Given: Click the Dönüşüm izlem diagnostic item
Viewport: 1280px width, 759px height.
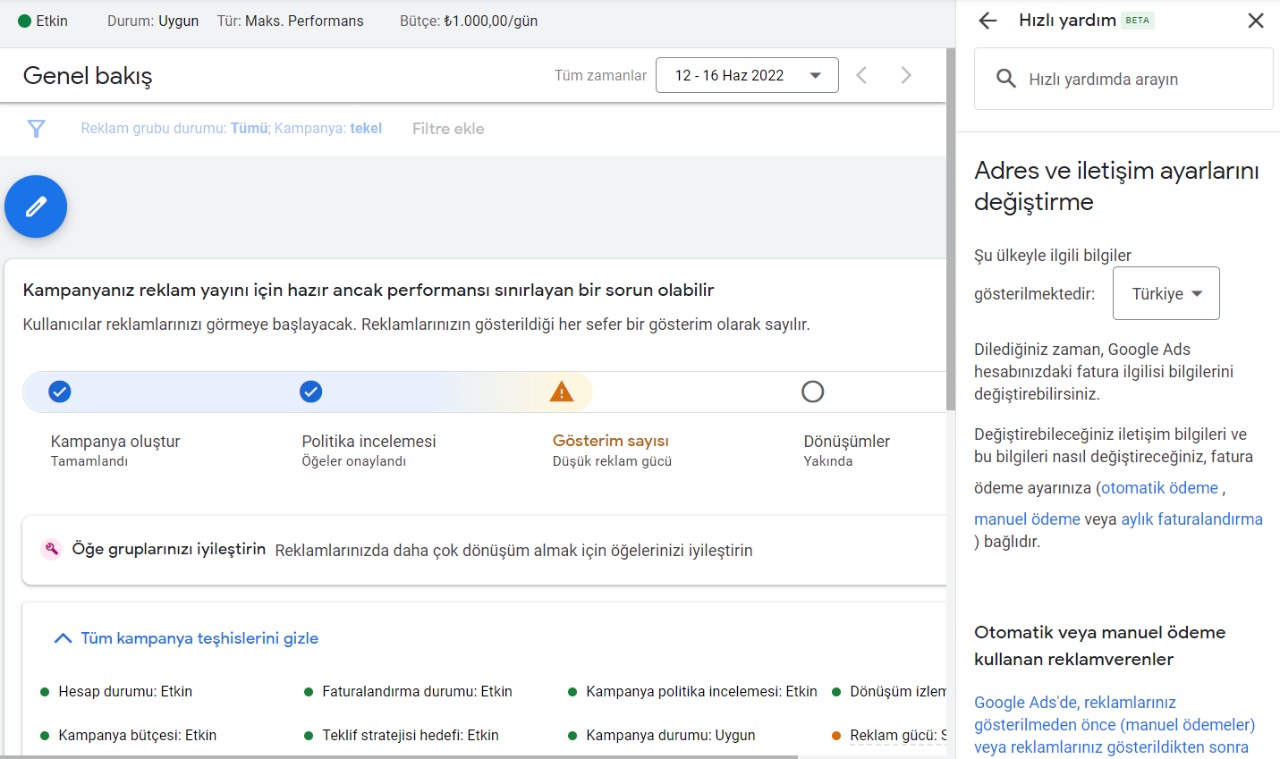Looking at the screenshot, I should [x=898, y=691].
